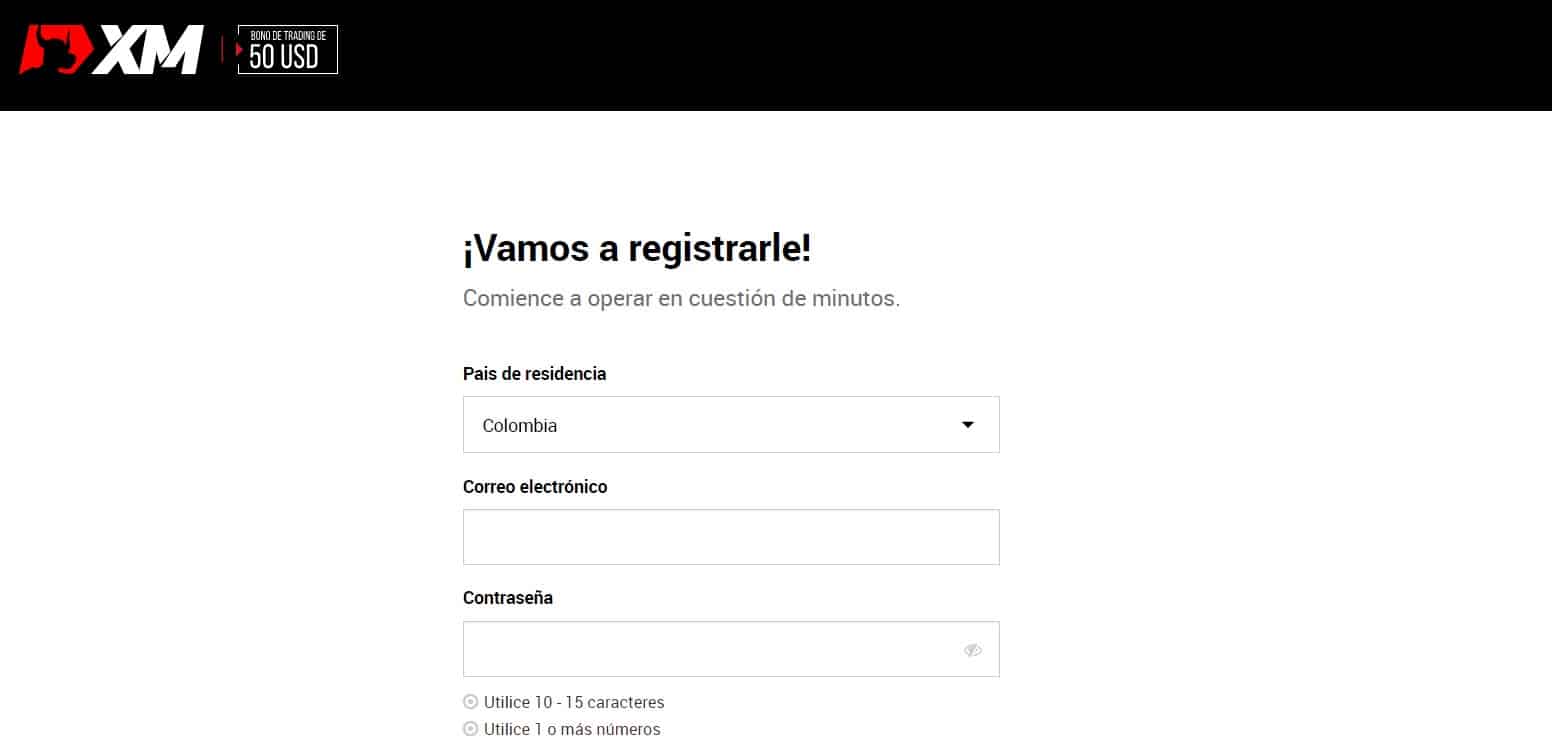This screenshot has height=746, width=1552.
Task: Focus the Correo electrónico text field
Action: pyautogui.click(x=731, y=537)
